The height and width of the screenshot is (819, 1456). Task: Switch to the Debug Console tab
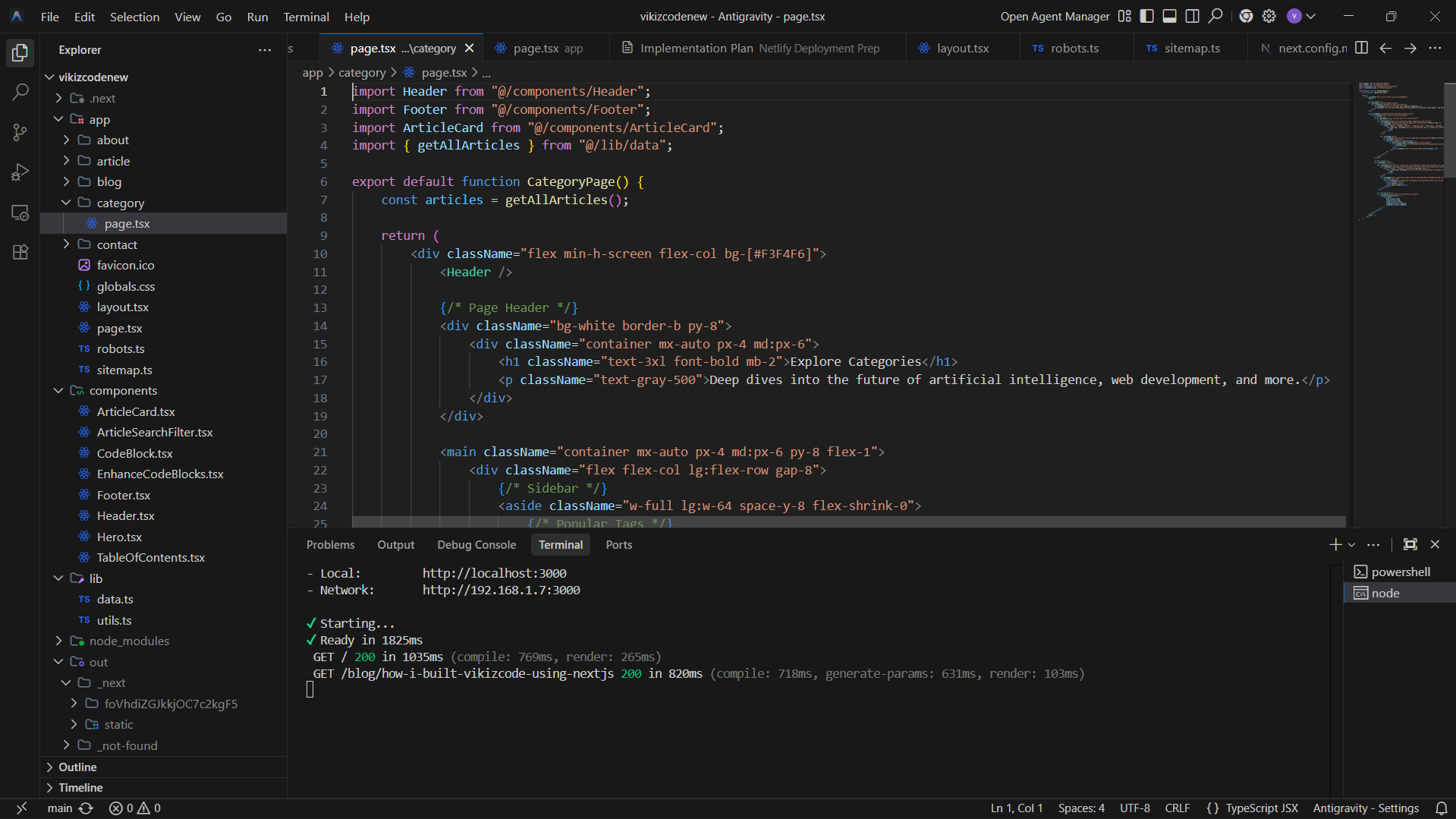(476, 544)
